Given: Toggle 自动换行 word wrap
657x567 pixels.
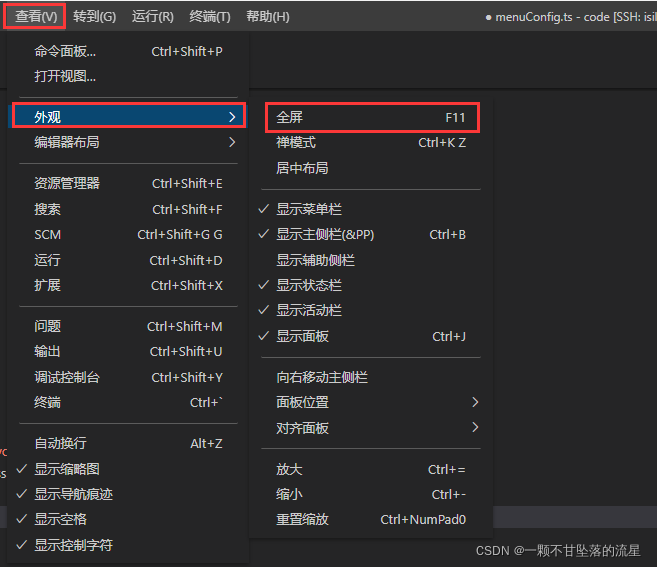Looking at the screenshot, I should coord(128,443).
